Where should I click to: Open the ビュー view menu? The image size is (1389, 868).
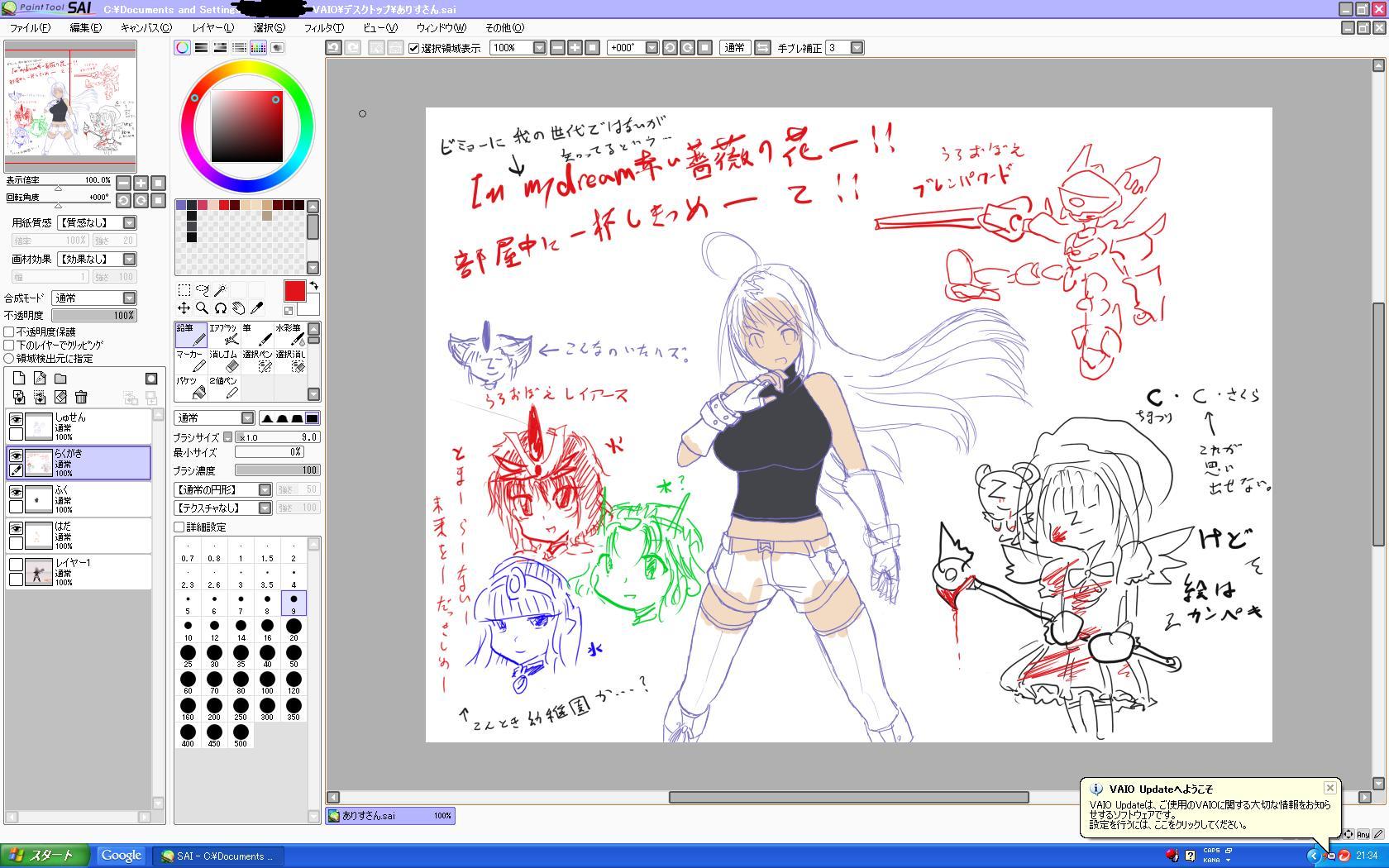(379, 27)
